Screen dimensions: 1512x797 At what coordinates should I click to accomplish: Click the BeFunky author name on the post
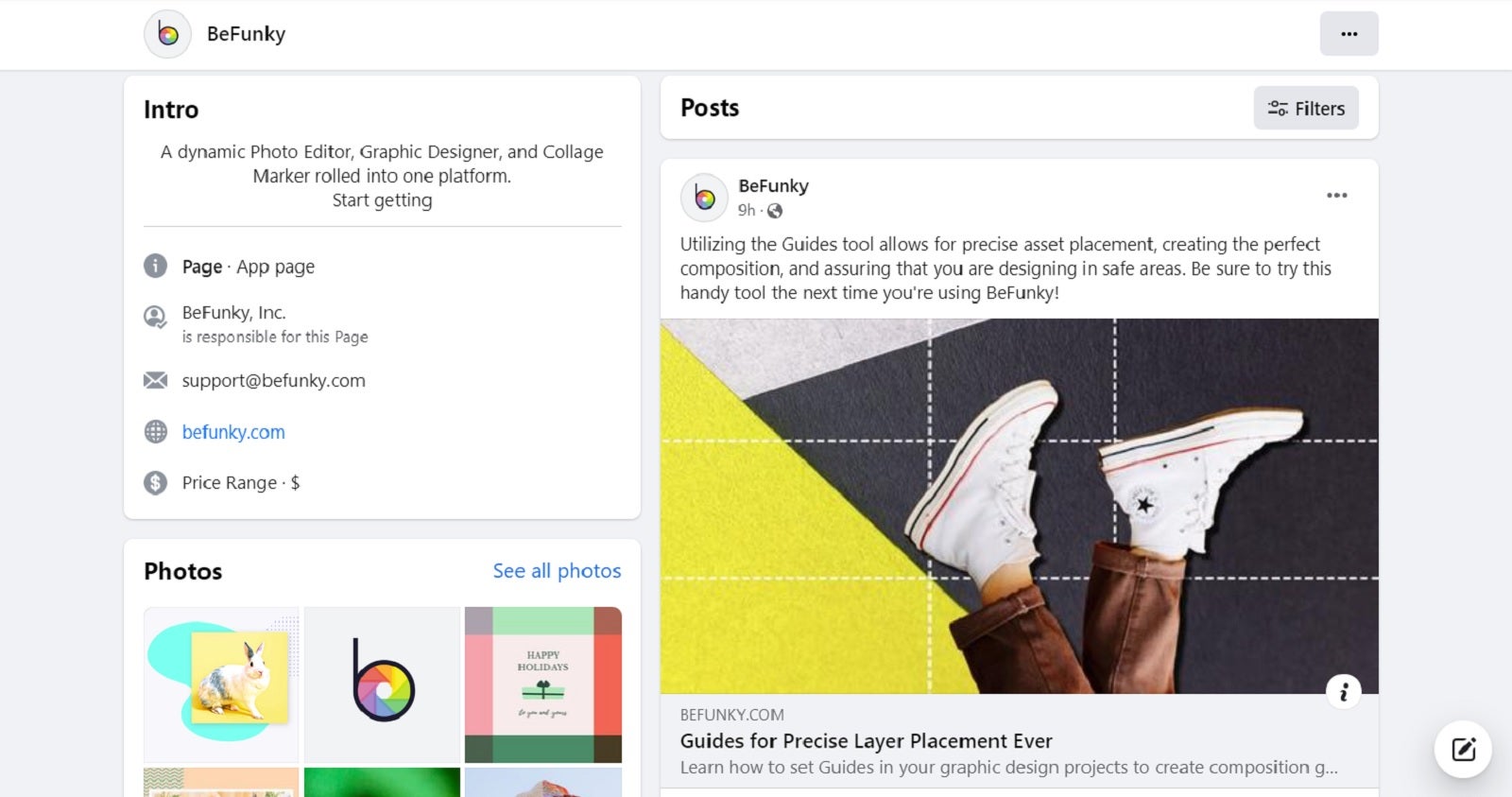click(773, 185)
